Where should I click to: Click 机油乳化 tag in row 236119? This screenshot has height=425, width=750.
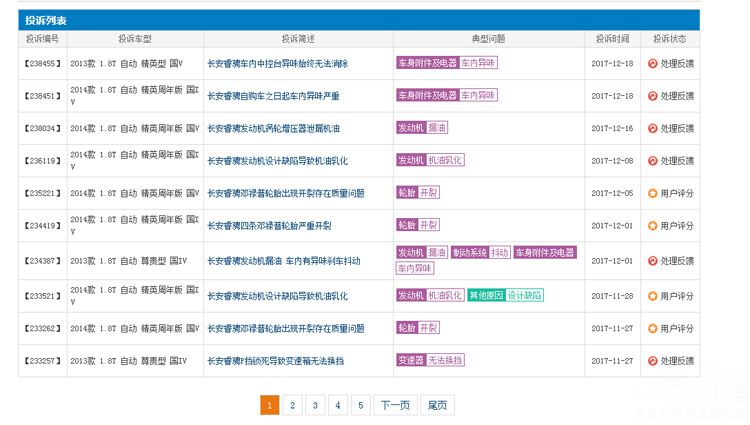(445, 160)
